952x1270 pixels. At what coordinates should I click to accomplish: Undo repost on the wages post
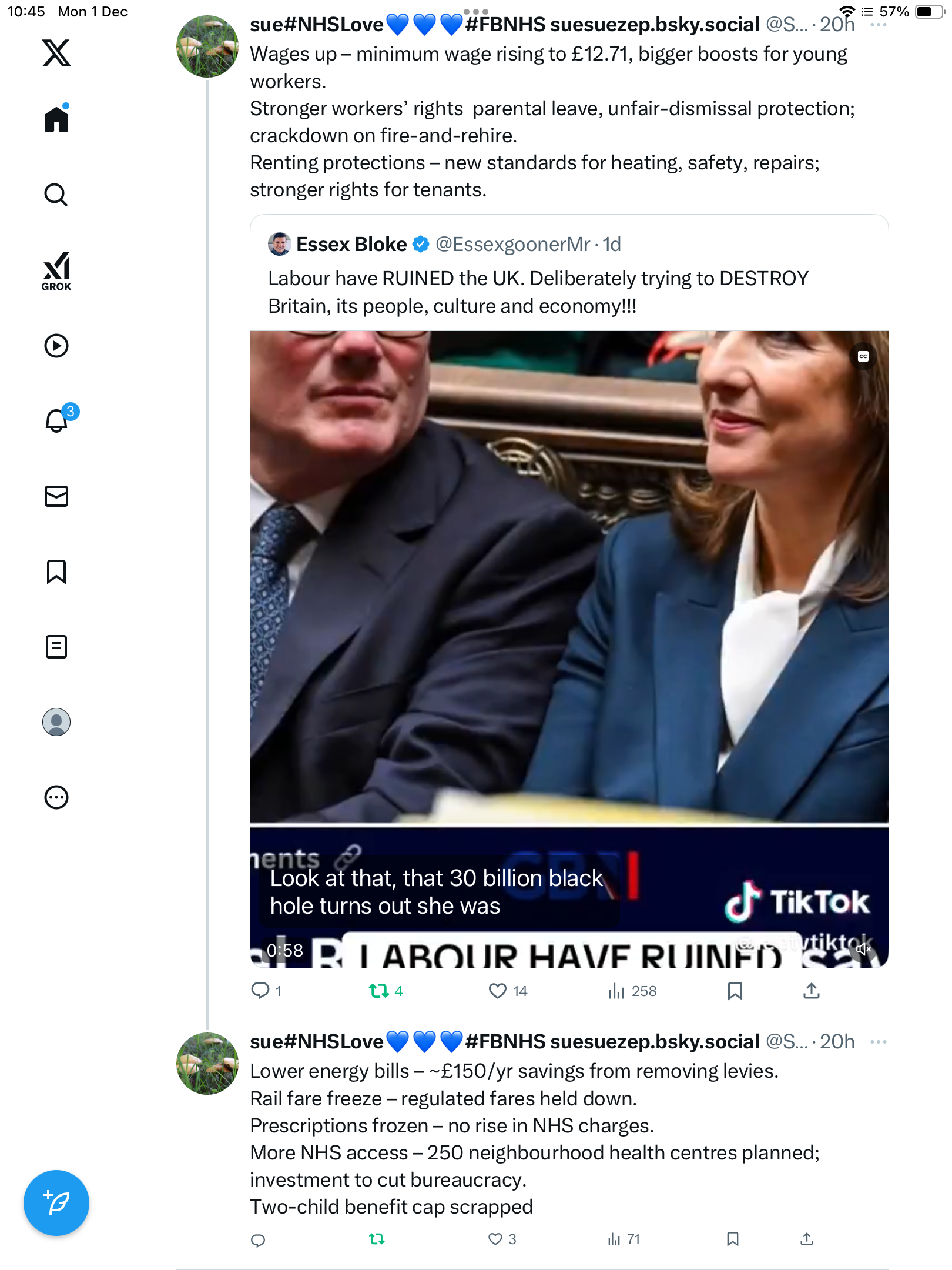379,991
